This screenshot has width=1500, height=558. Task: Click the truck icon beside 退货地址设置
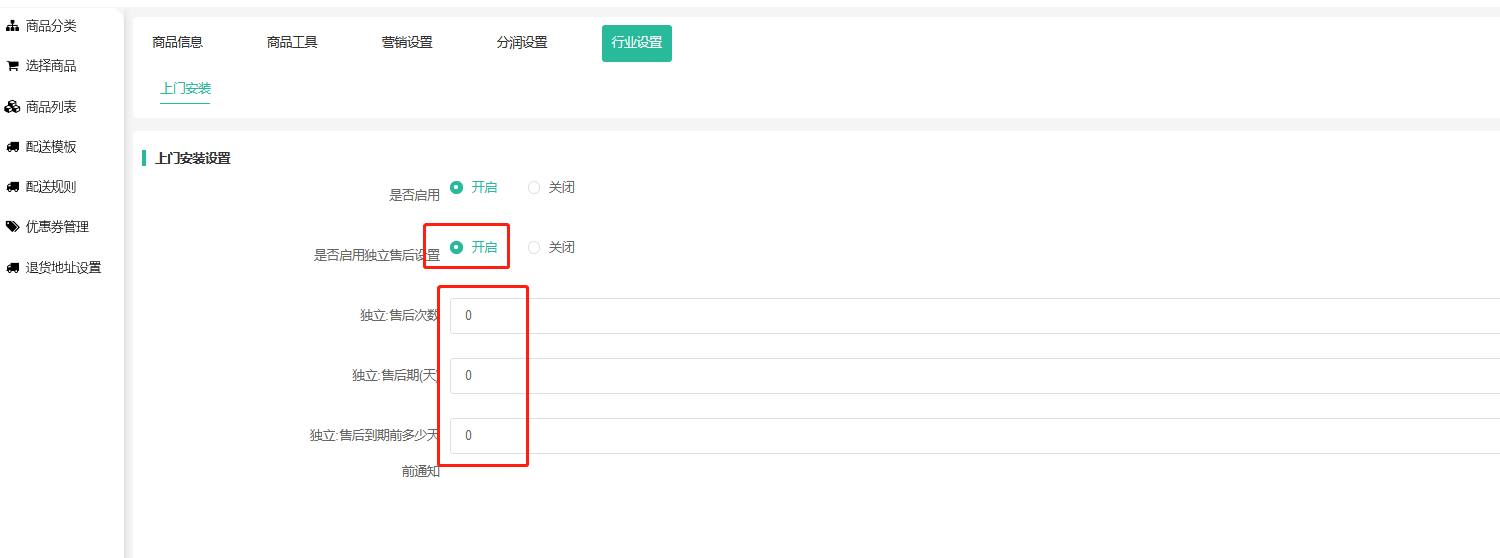[13, 268]
